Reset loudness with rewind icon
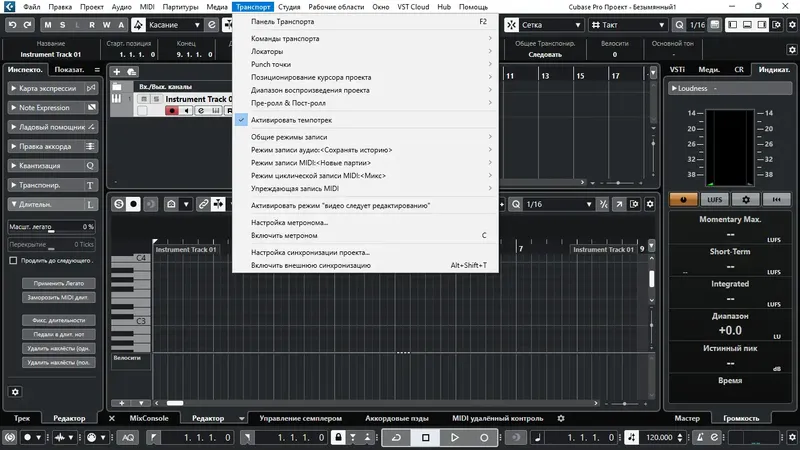The image size is (800, 450). [776, 199]
